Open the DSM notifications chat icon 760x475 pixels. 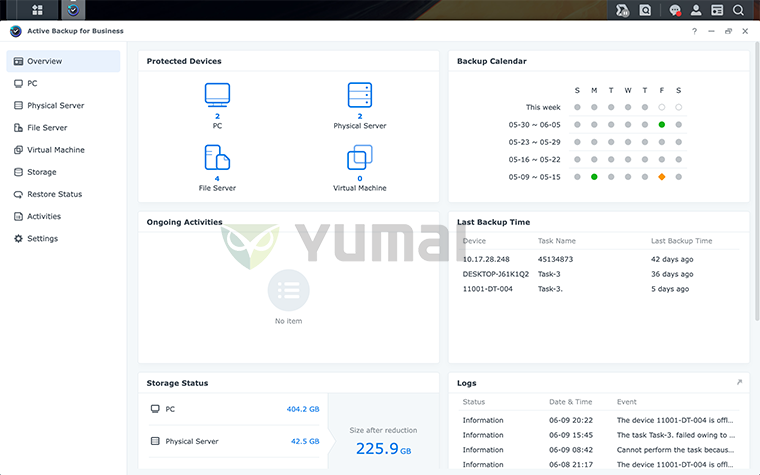[x=674, y=10]
